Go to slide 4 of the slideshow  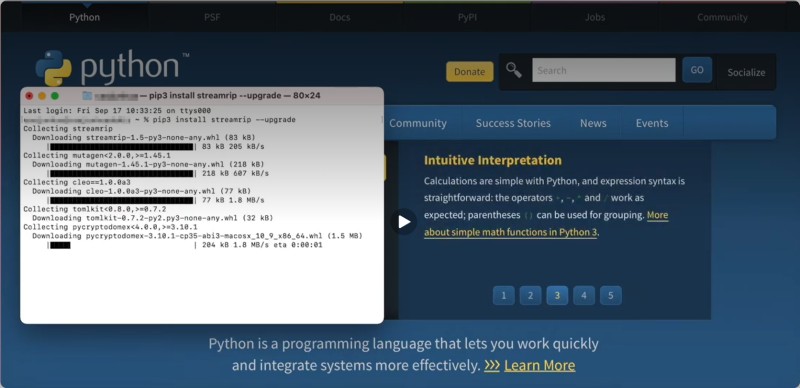coord(584,296)
